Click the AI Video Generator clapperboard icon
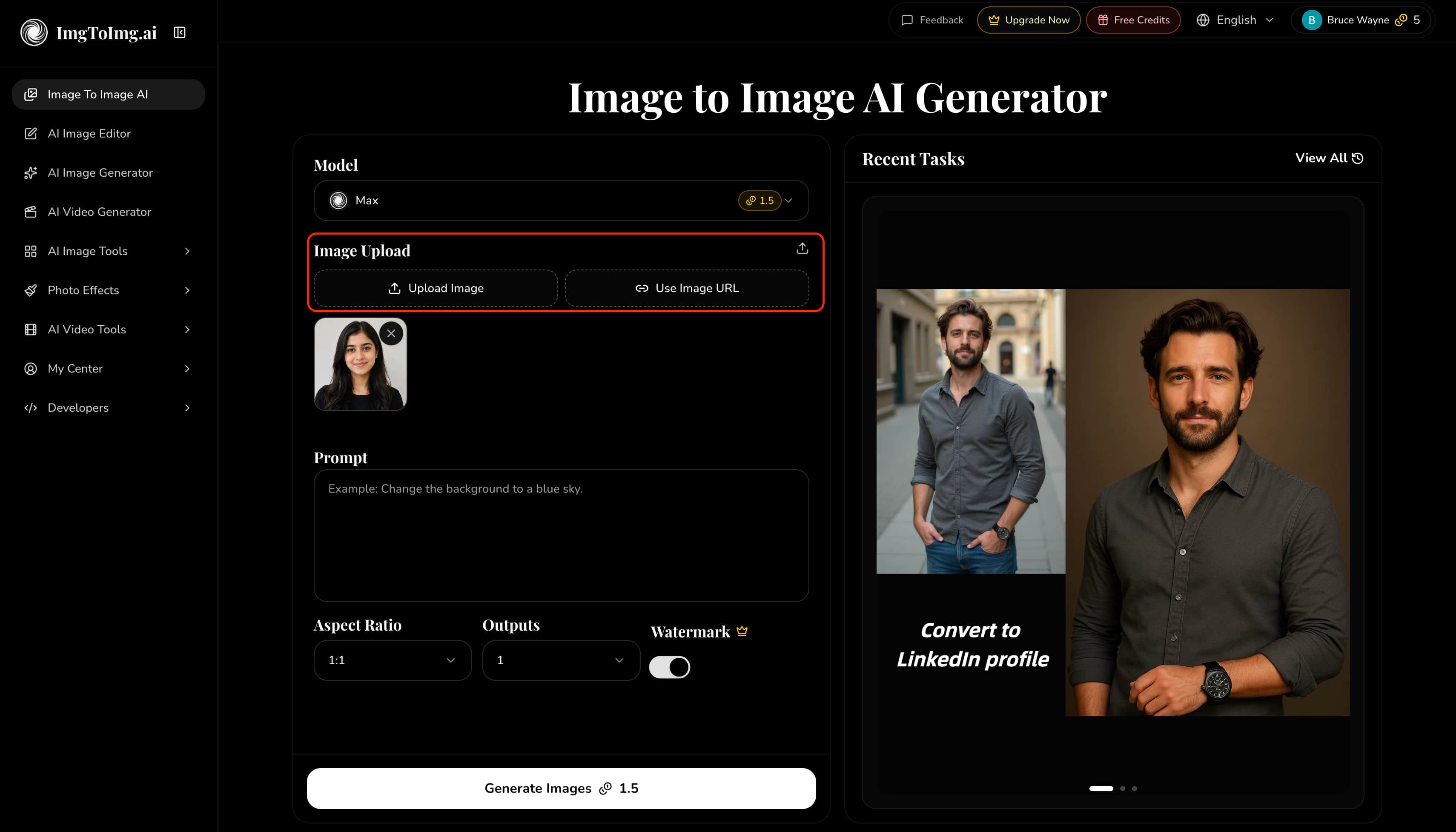The width and height of the screenshot is (1456, 832). click(31, 212)
